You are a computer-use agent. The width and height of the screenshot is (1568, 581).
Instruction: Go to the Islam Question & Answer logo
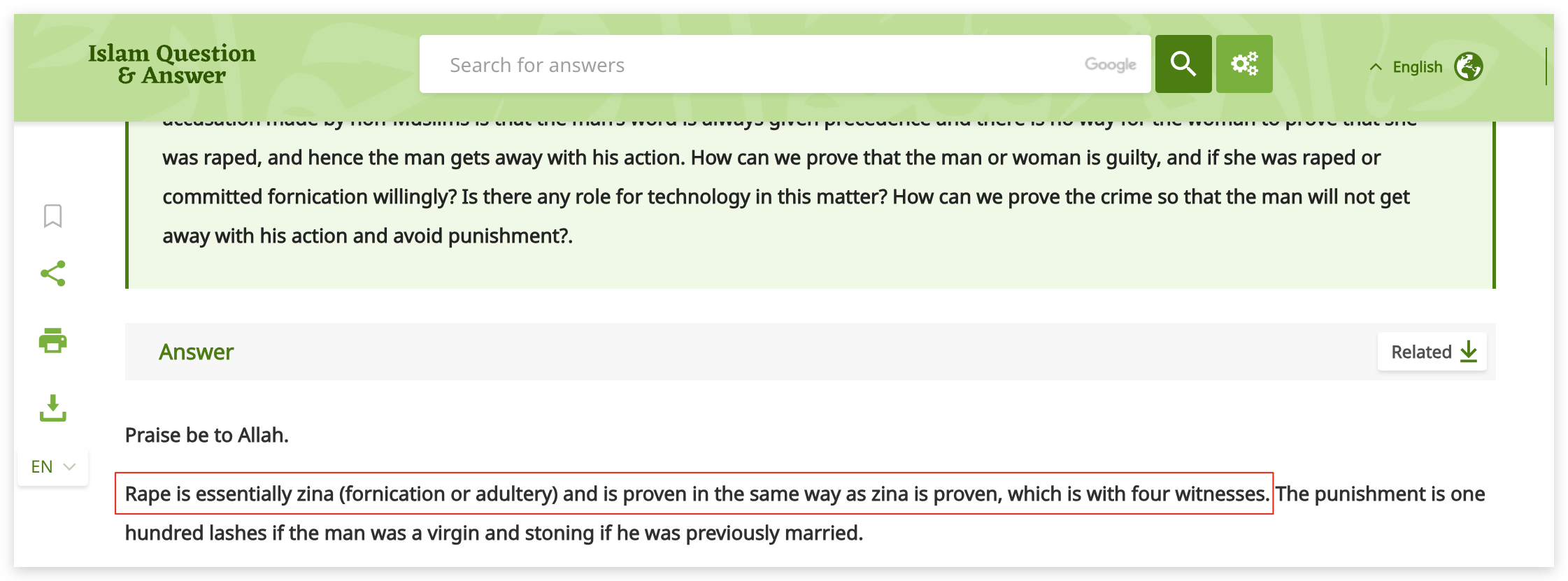coord(172,64)
